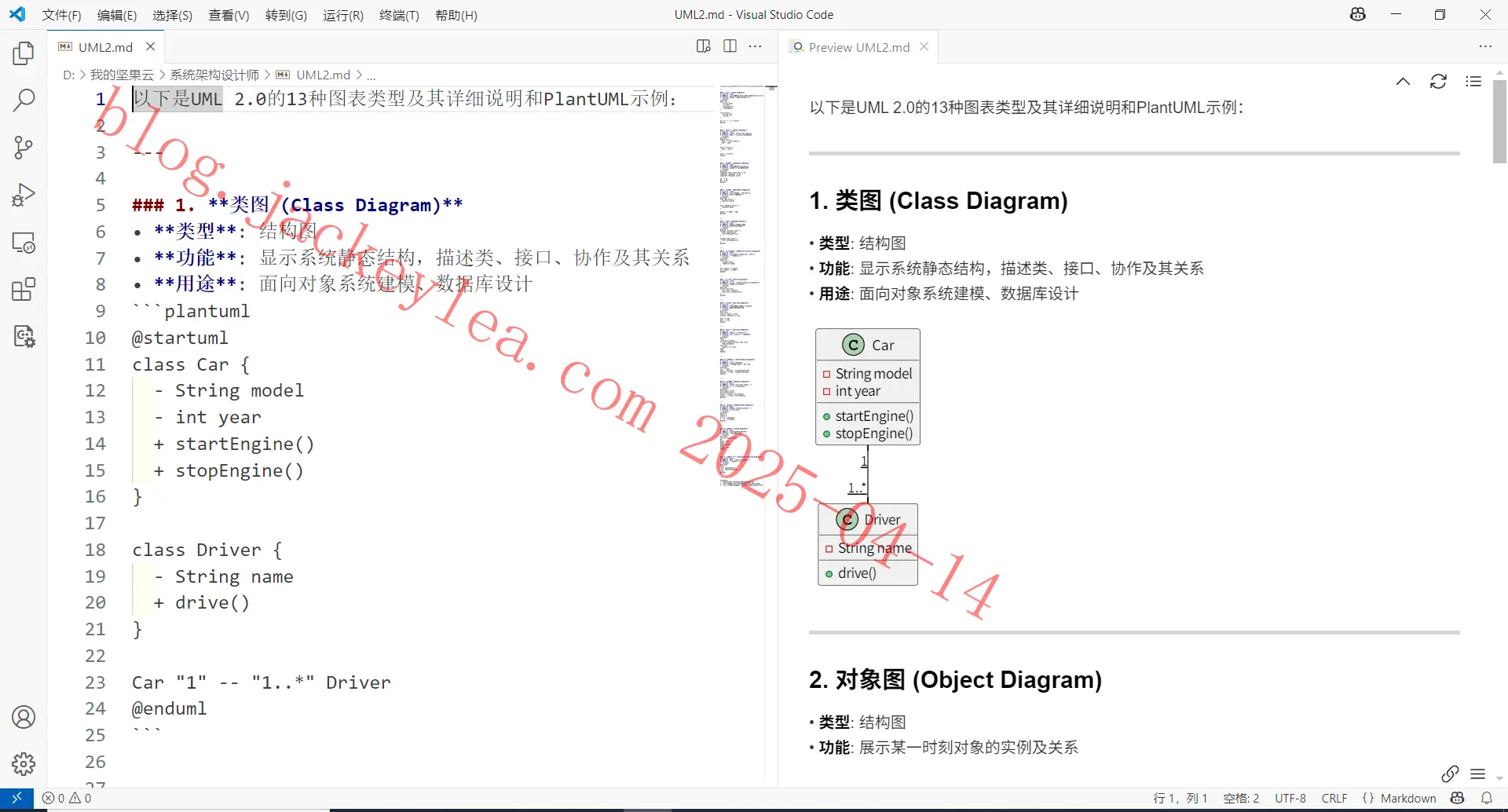Refresh the markdown preview
The width and height of the screenshot is (1508, 812).
(1438, 82)
